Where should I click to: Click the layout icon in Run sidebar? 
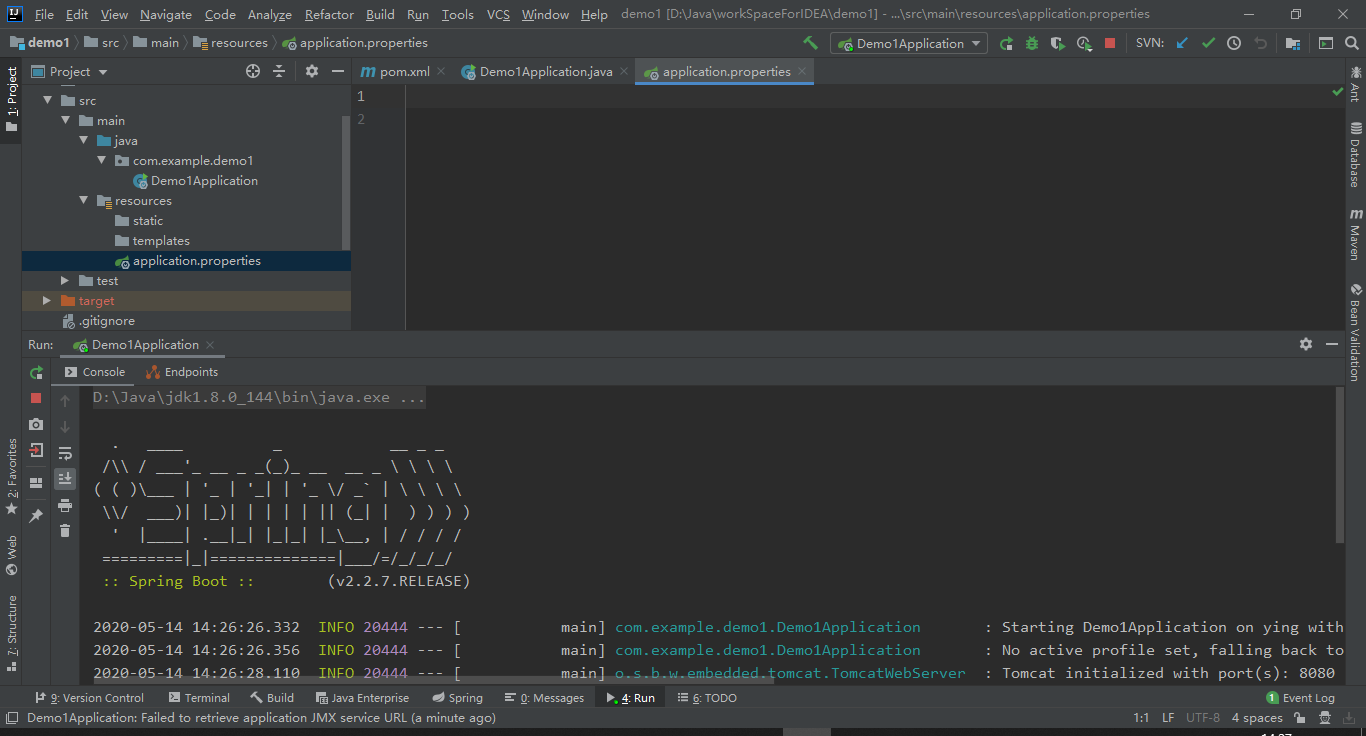[36, 483]
